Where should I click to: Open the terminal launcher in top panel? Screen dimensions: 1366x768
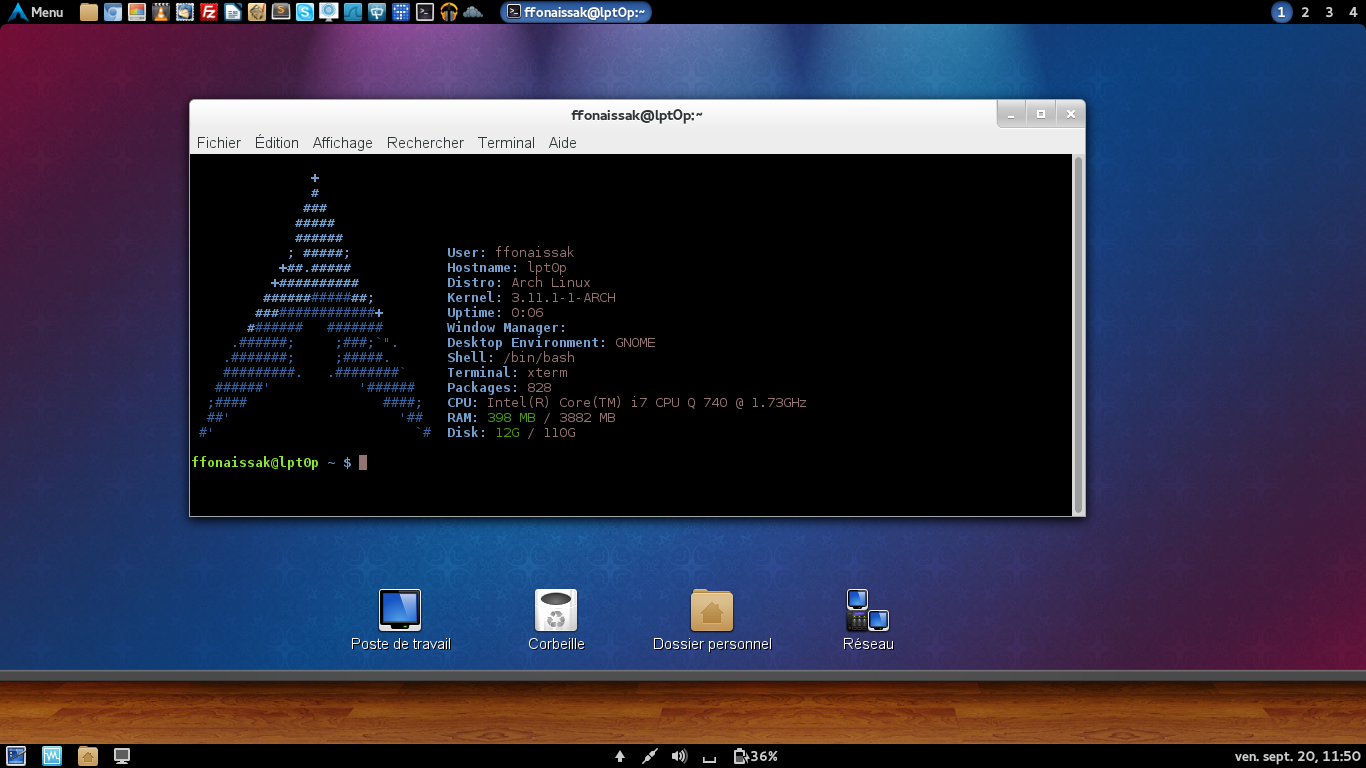coord(425,12)
